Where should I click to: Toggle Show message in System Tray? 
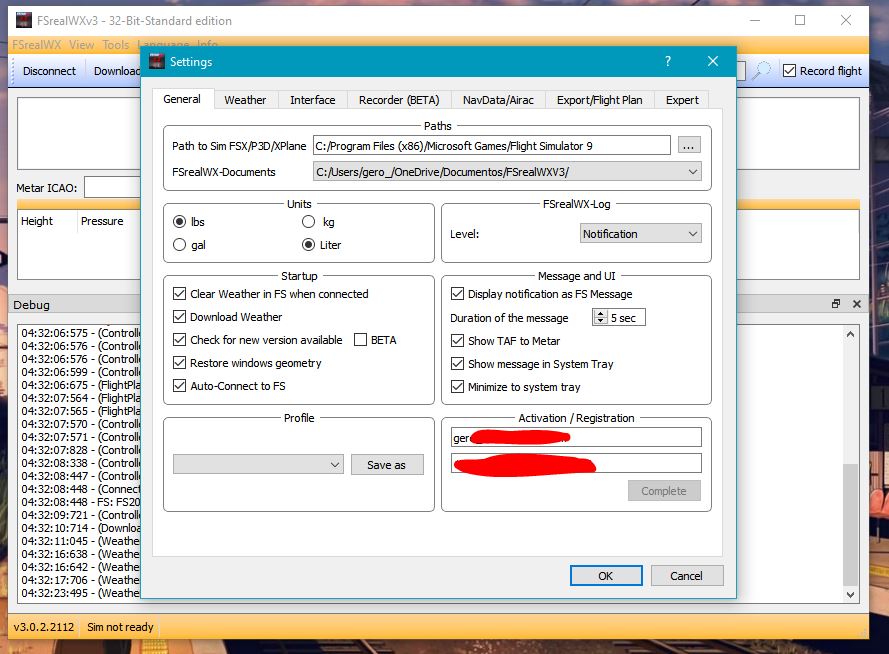point(458,364)
